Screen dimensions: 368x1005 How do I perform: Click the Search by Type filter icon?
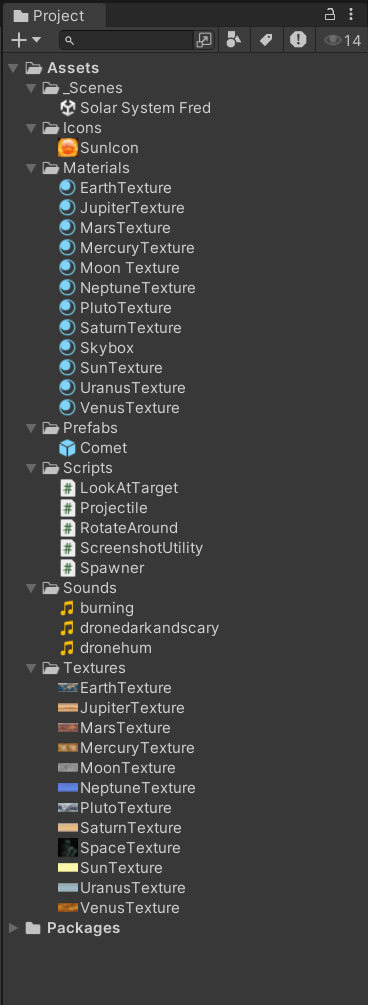pyautogui.click(x=234, y=40)
